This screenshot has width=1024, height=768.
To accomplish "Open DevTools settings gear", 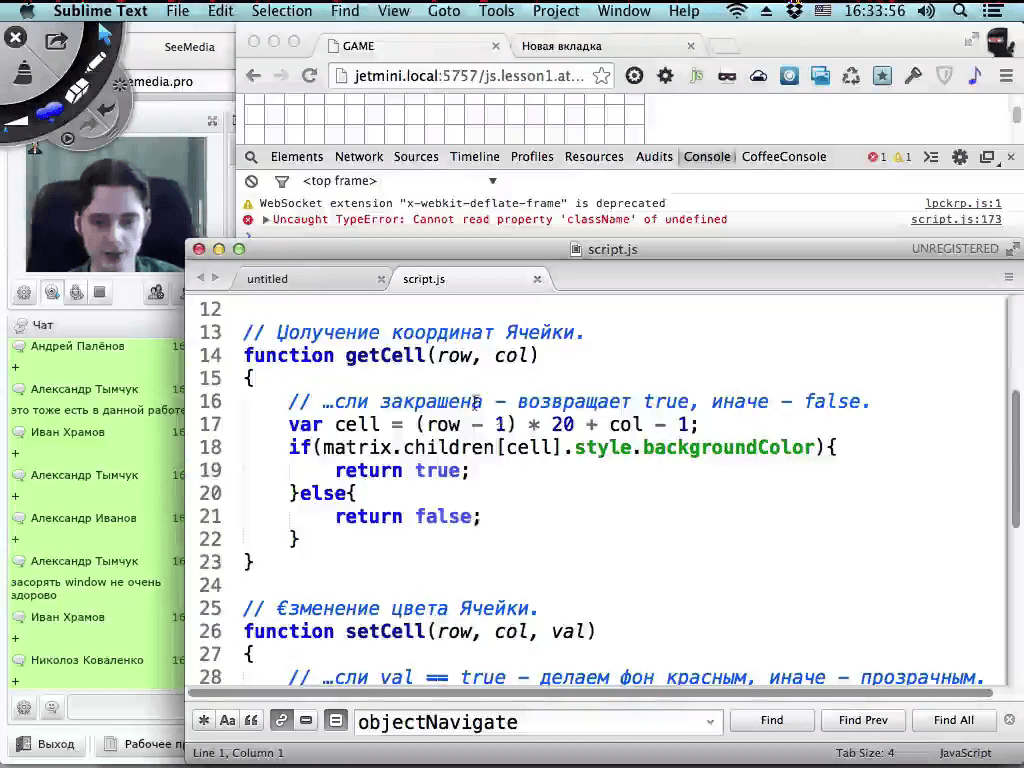I will pyautogui.click(x=959, y=157).
